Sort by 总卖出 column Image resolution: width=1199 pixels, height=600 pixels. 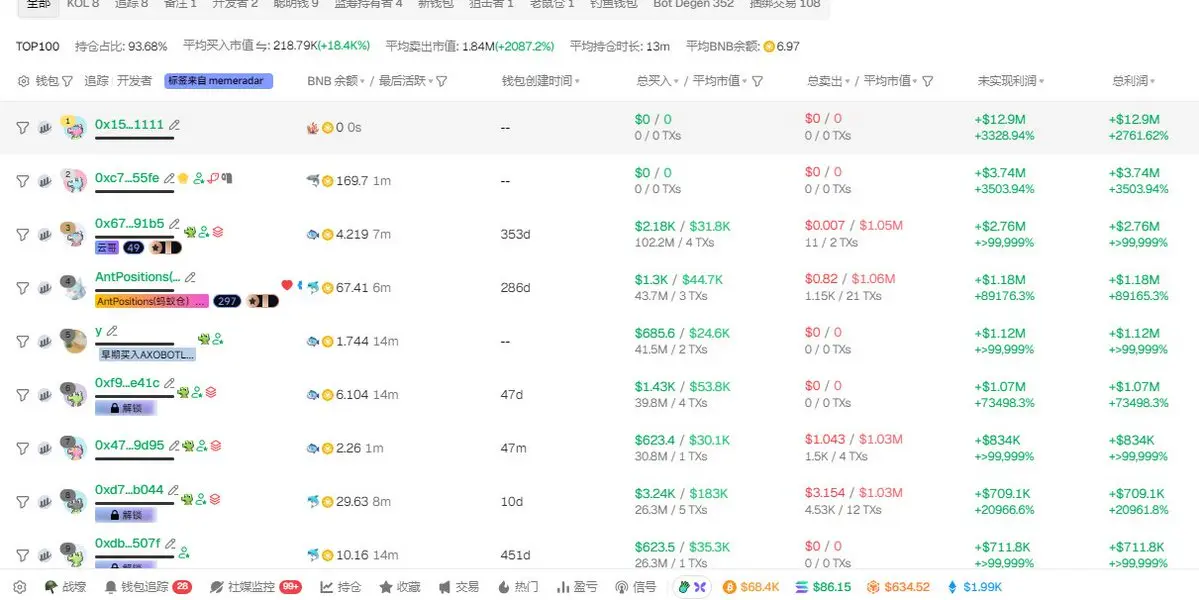pos(828,81)
